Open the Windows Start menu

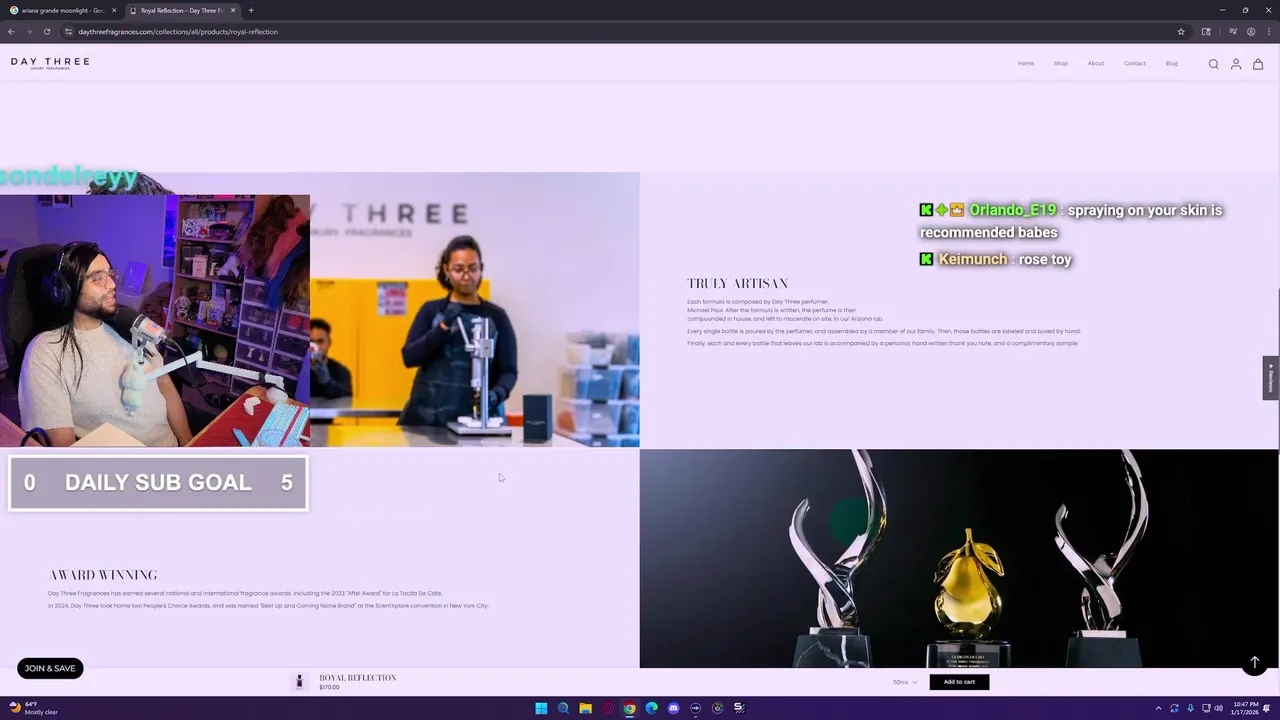[541, 708]
